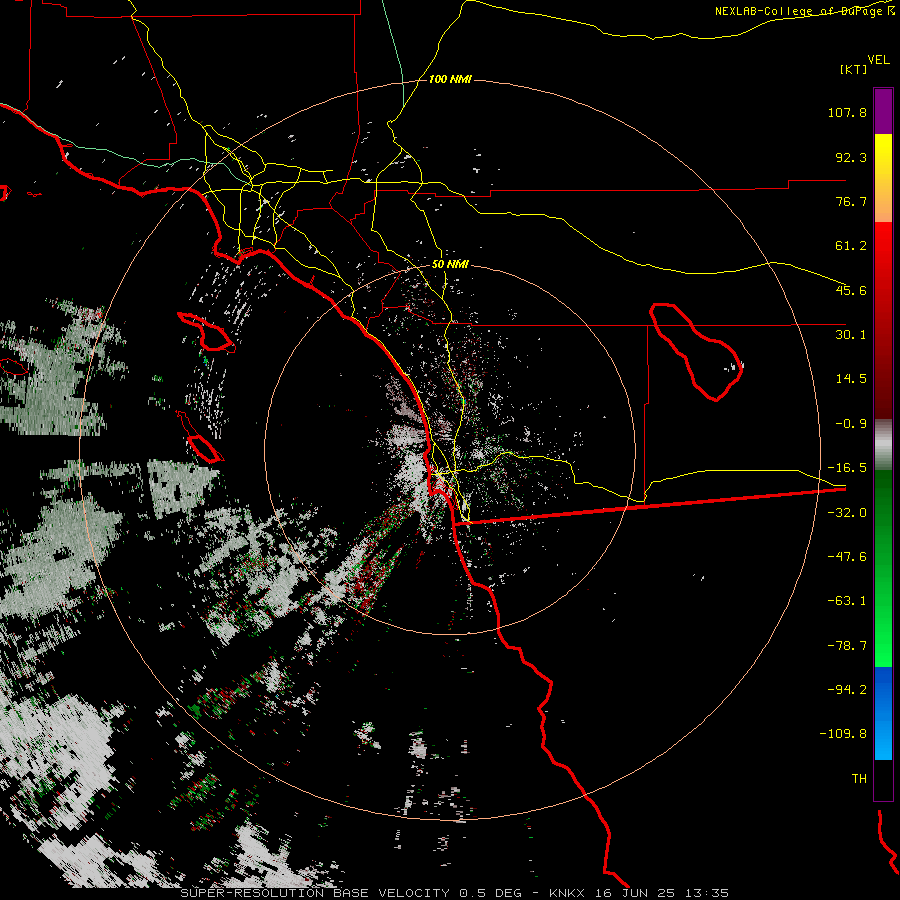Click the 61.2 velocity scale label

pos(851,246)
